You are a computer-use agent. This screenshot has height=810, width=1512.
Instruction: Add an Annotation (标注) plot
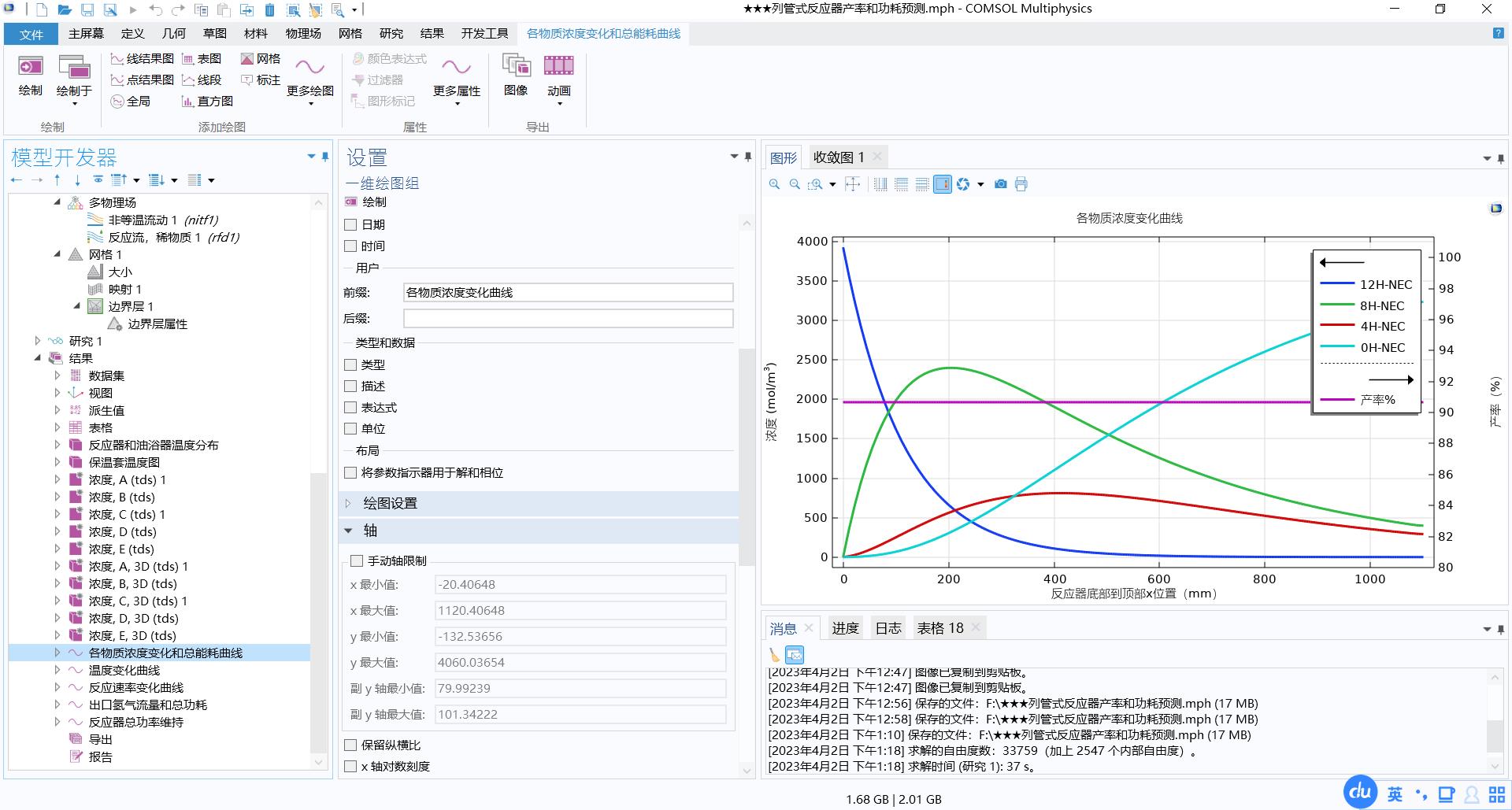point(261,80)
